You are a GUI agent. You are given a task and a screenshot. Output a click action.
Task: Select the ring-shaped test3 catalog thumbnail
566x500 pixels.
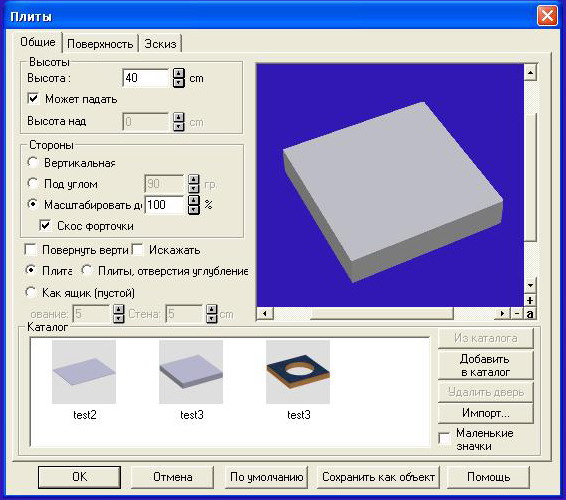(x=298, y=372)
